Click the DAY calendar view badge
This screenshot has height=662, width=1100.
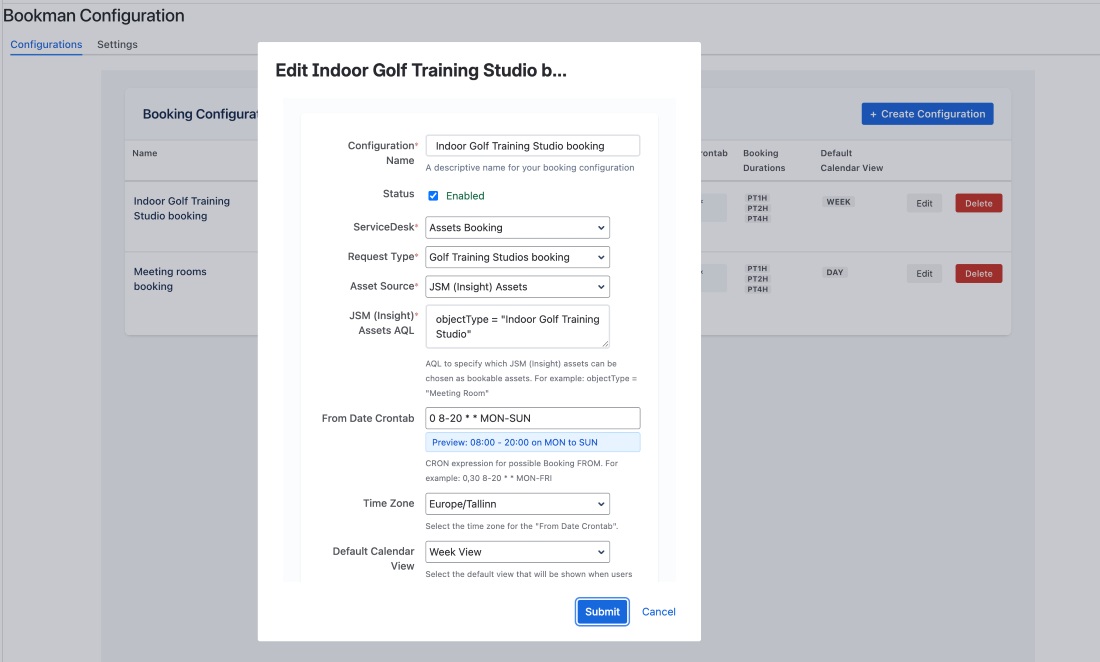click(833, 272)
